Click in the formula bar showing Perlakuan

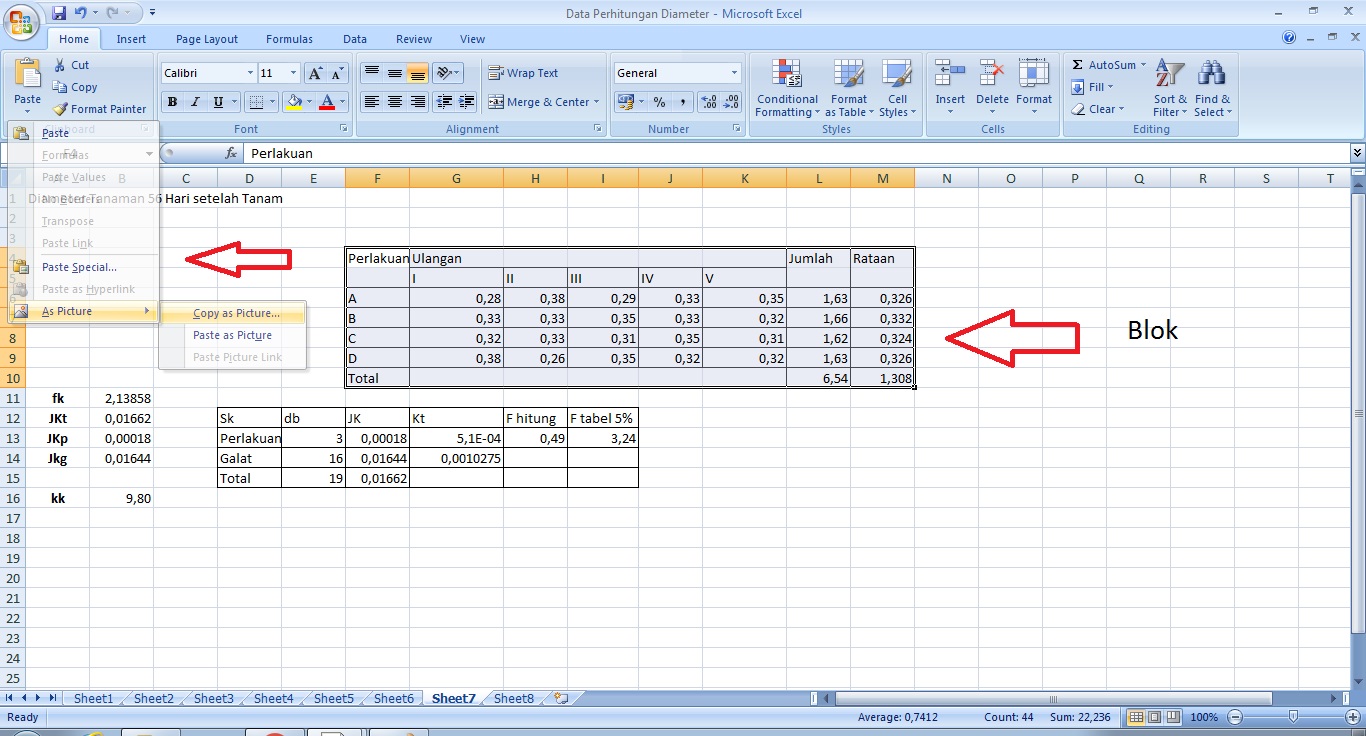795,153
